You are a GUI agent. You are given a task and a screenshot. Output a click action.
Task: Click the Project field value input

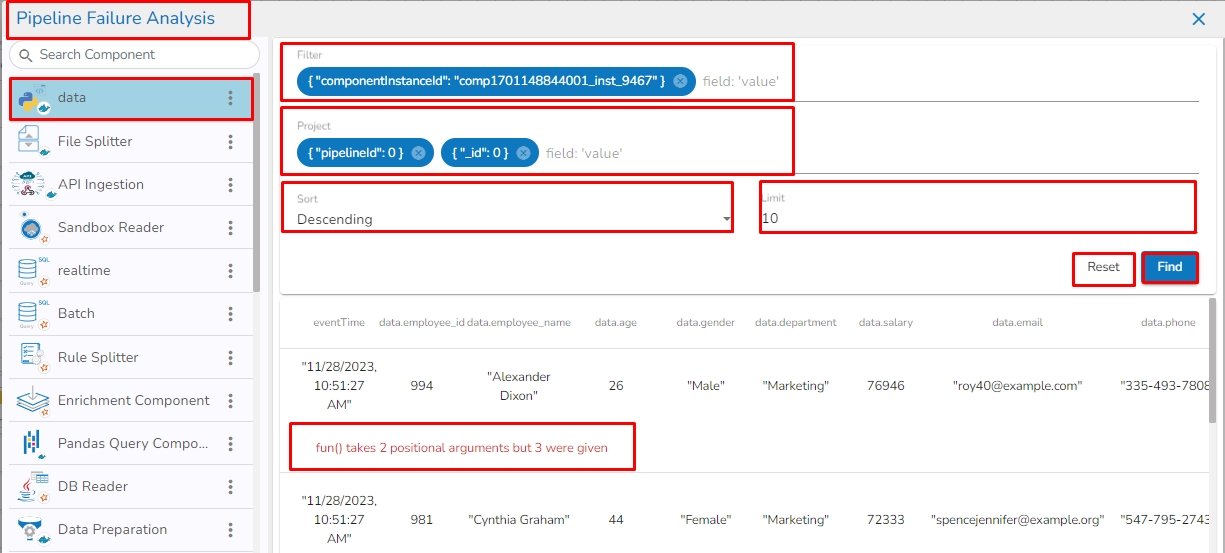tap(584, 153)
